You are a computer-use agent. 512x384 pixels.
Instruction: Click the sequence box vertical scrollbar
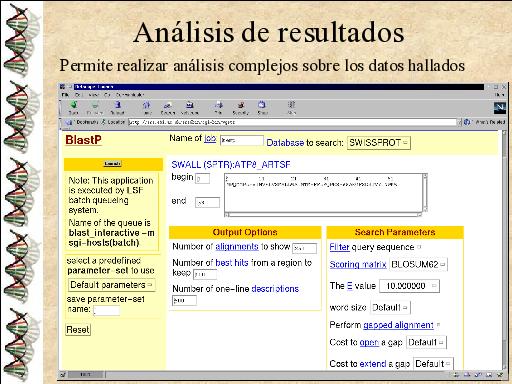(x=425, y=192)
